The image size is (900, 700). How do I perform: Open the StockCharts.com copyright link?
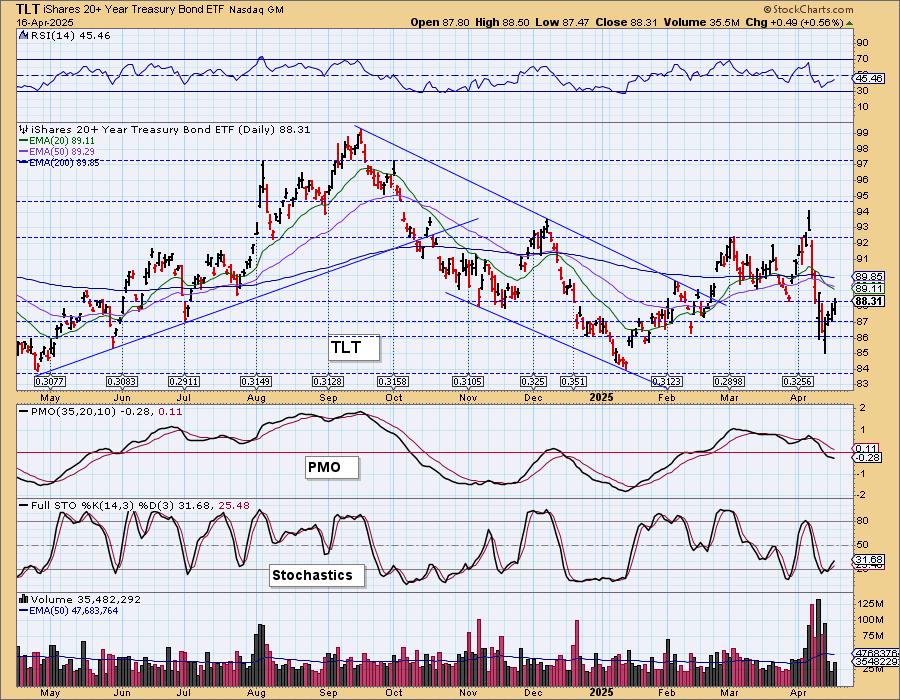[x=808, y=9]
